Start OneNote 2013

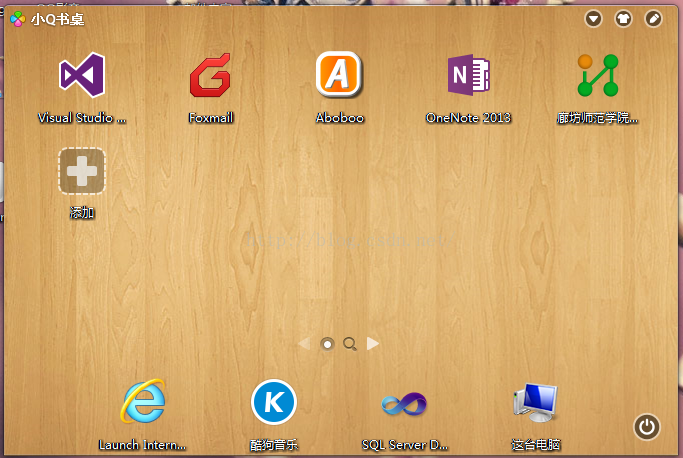click(x=469, y=75)
